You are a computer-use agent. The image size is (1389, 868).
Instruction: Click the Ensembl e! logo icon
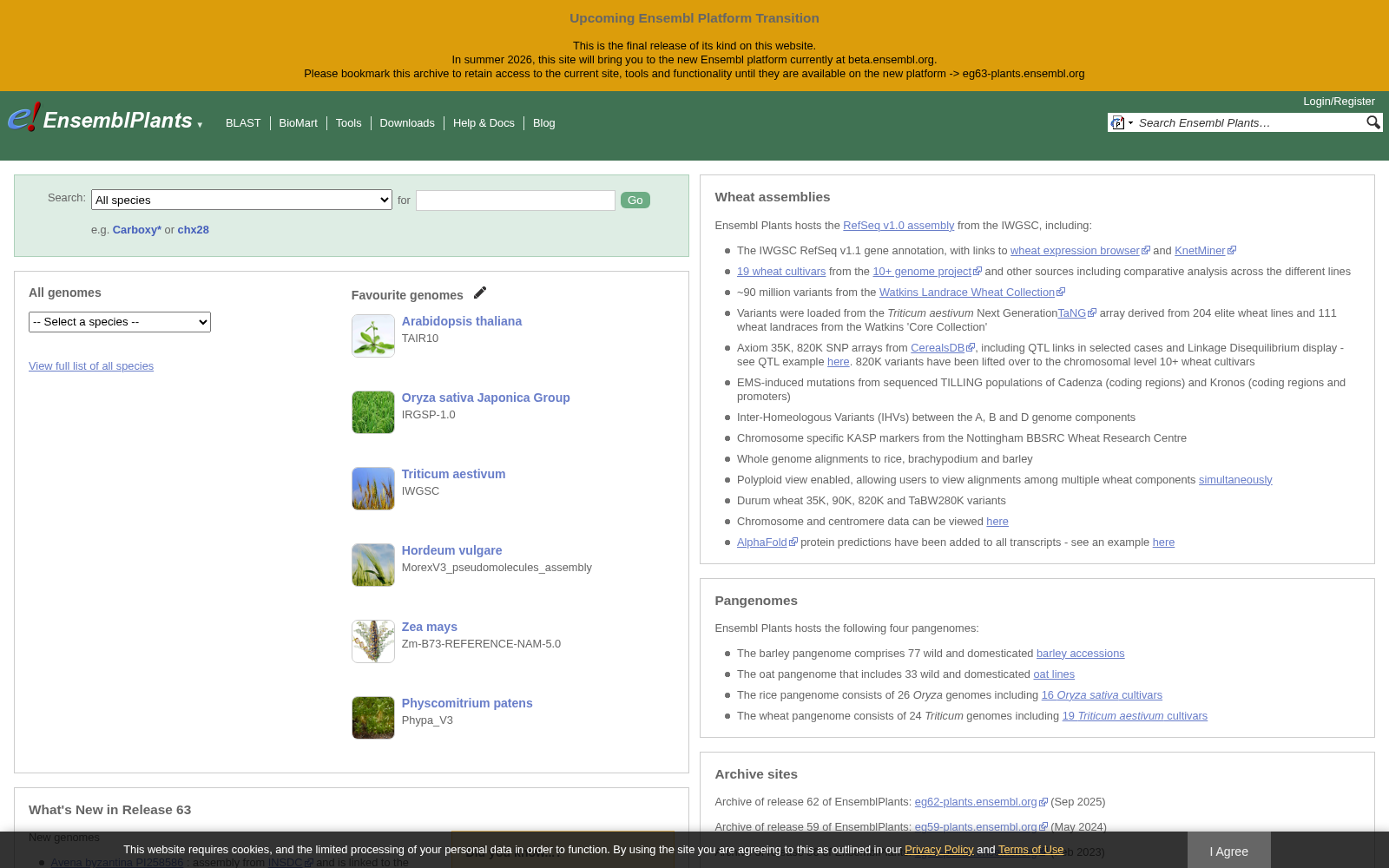[23, 117]
